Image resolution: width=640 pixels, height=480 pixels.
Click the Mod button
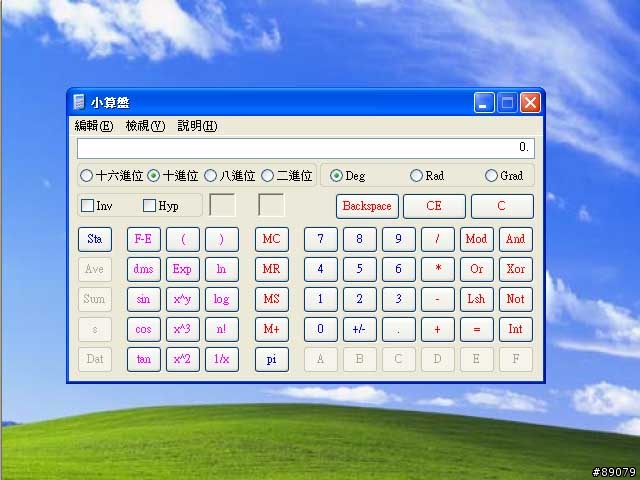(477, 239)
